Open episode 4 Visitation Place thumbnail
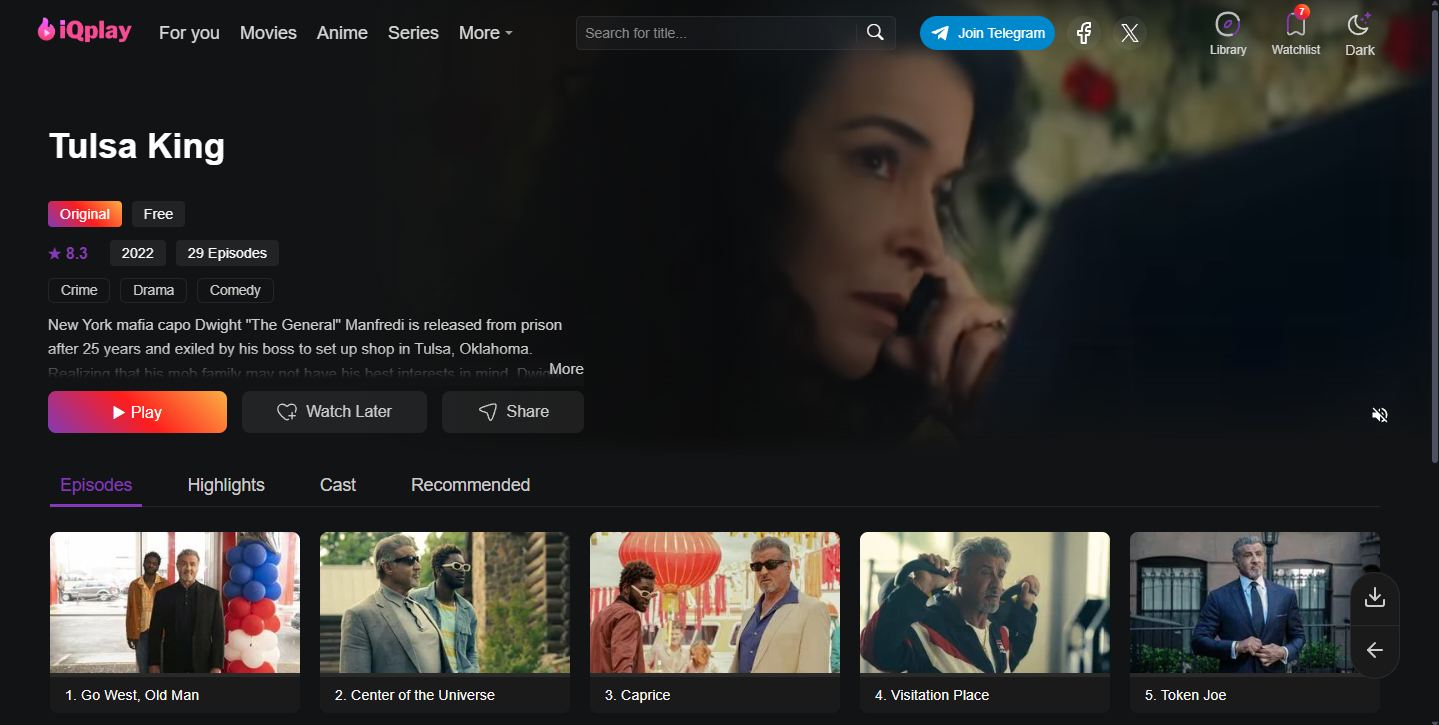The width and height of the screenshot is (1439, 725). point(985,602)
